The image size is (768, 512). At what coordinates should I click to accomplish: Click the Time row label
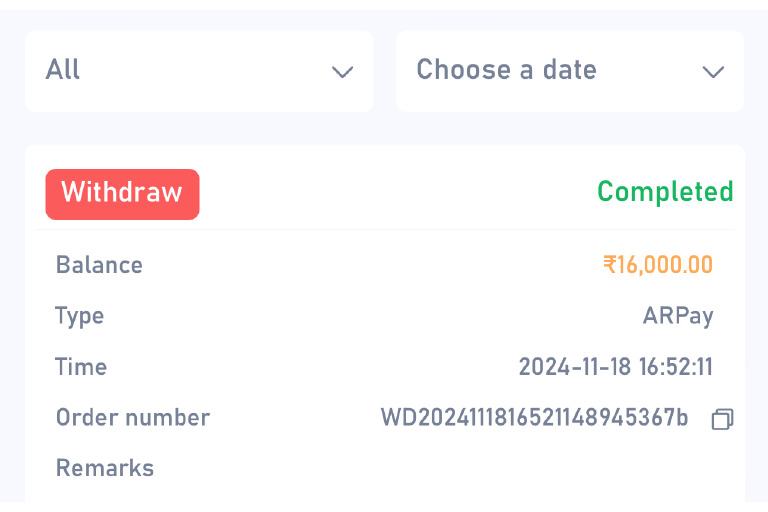coord(81,367)
